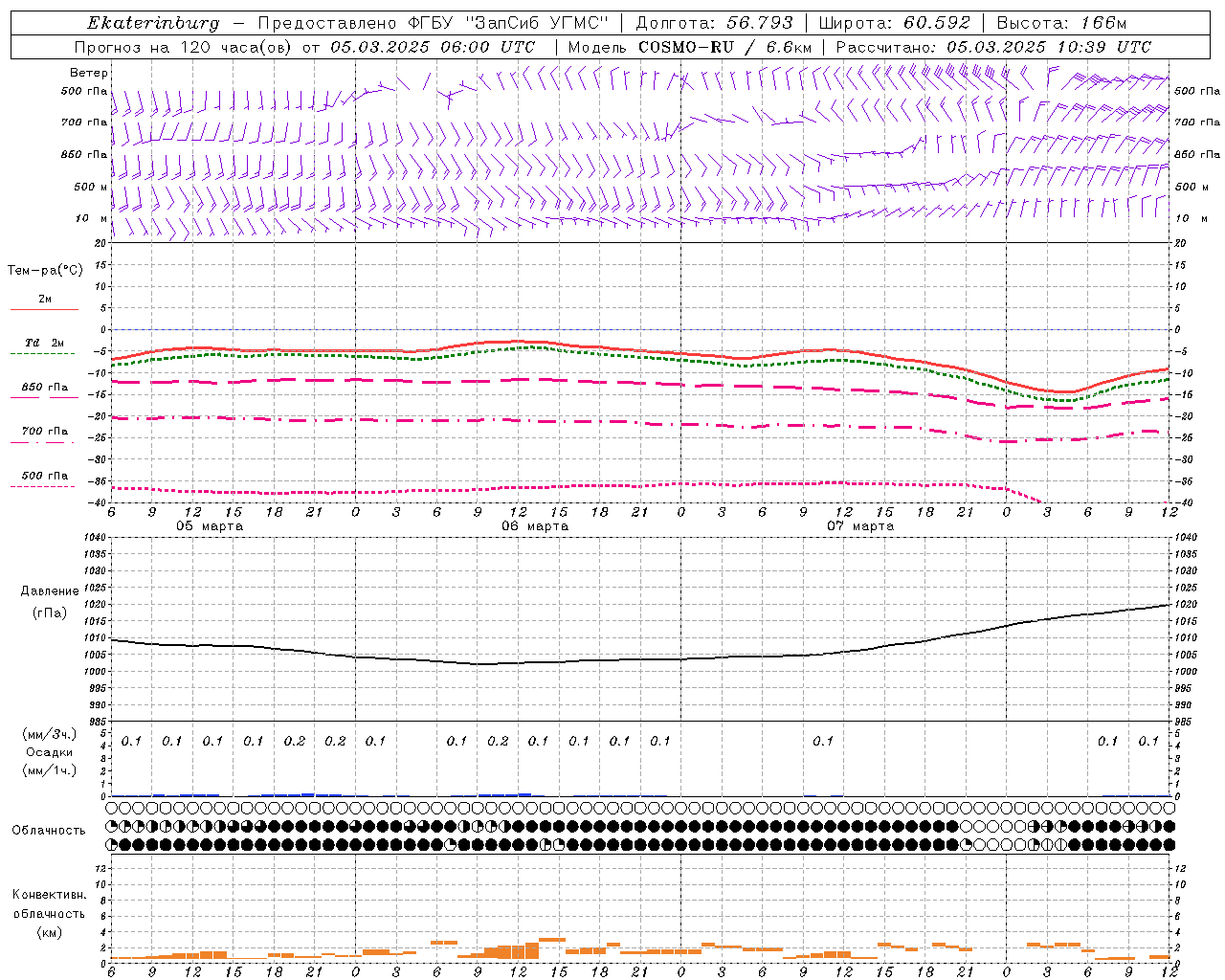Viewport: 1225px width, 980px height.
Task: Click the (мм/1ч.) precipitation unit label
Action: 50,769
